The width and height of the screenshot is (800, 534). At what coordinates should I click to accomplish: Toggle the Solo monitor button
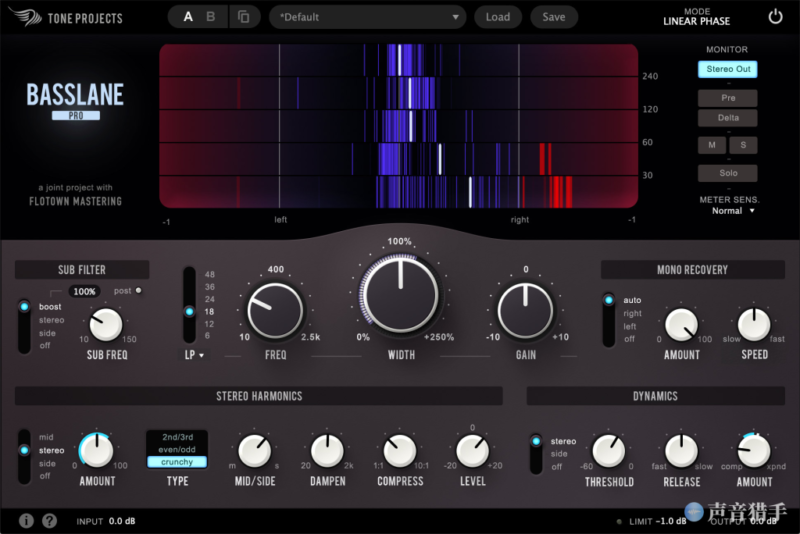(x=727, y=173)
